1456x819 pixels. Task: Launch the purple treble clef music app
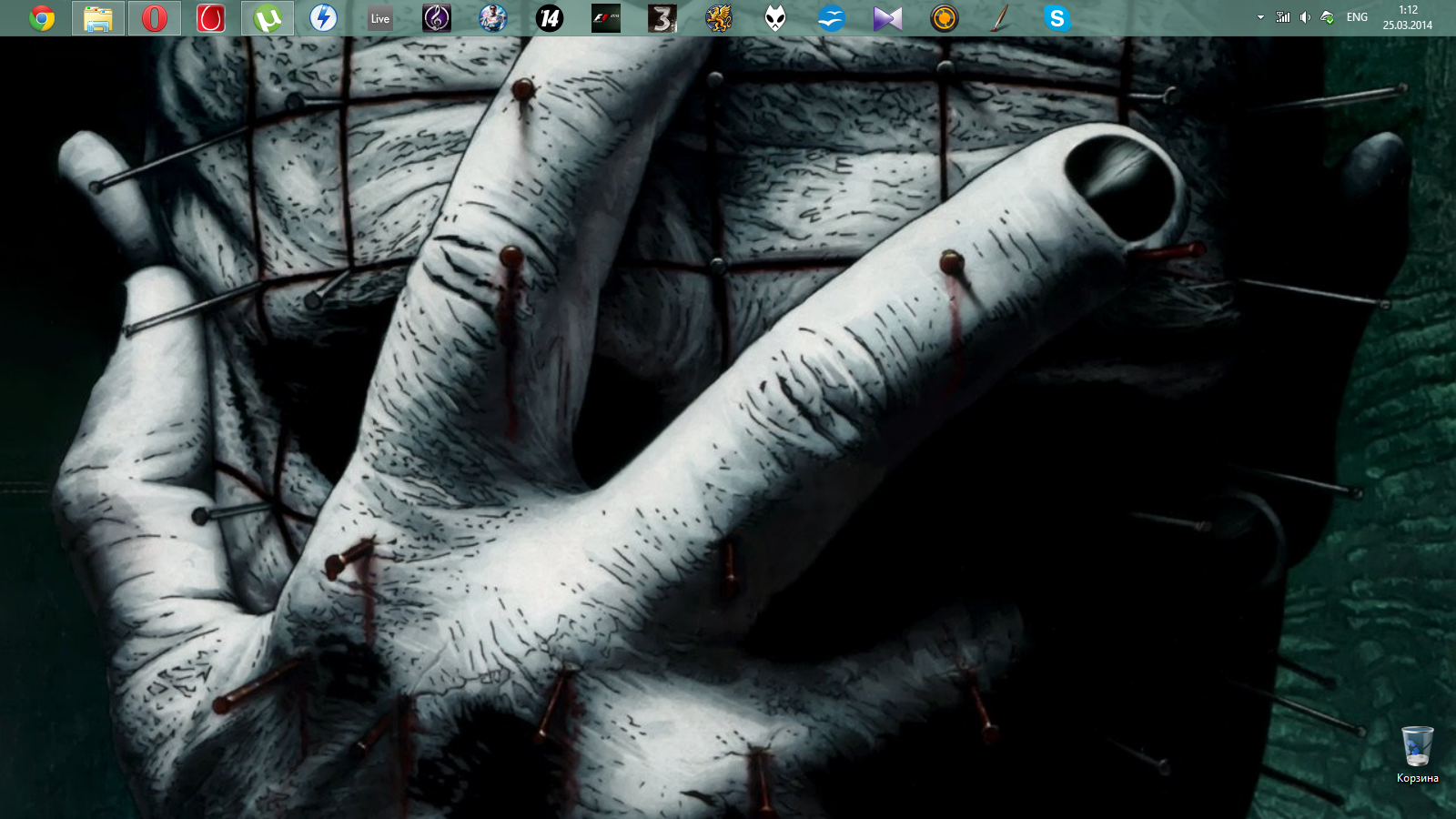437,18
